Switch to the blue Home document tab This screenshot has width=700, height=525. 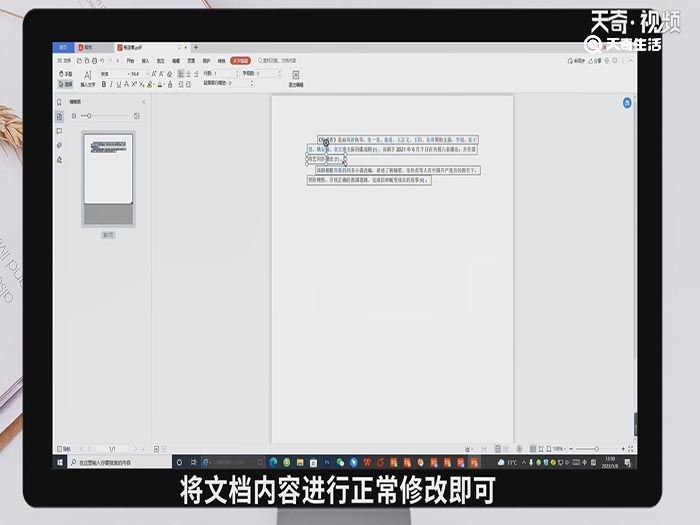pyautogui.click(x=63, y=47)
